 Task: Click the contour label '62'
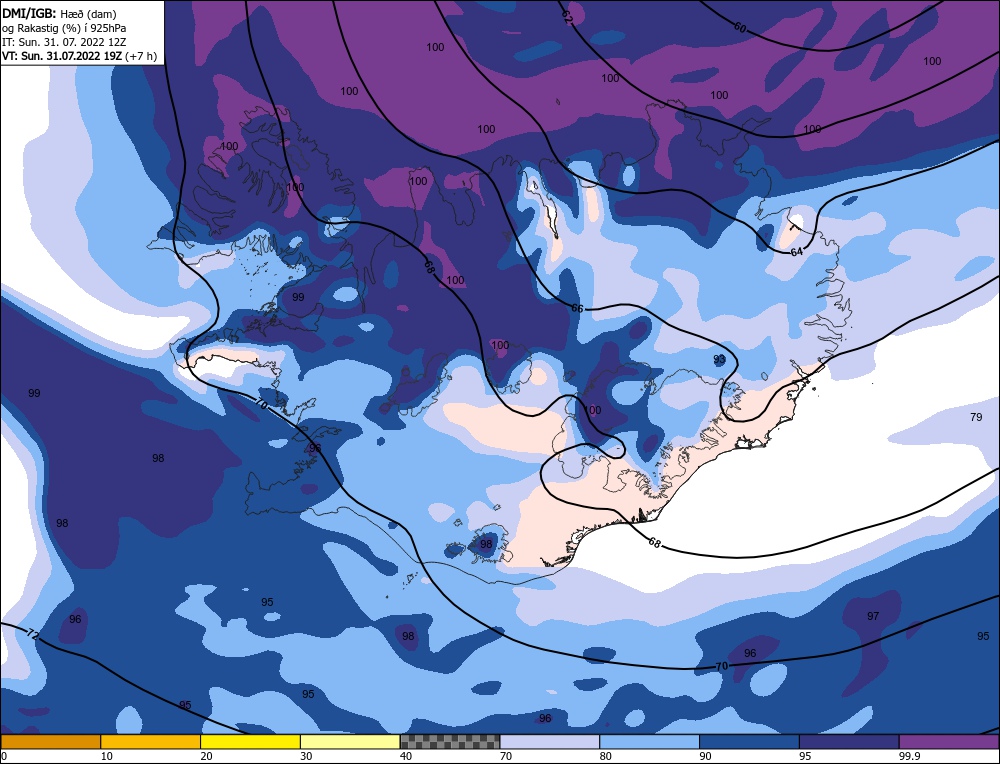point(567,18)
